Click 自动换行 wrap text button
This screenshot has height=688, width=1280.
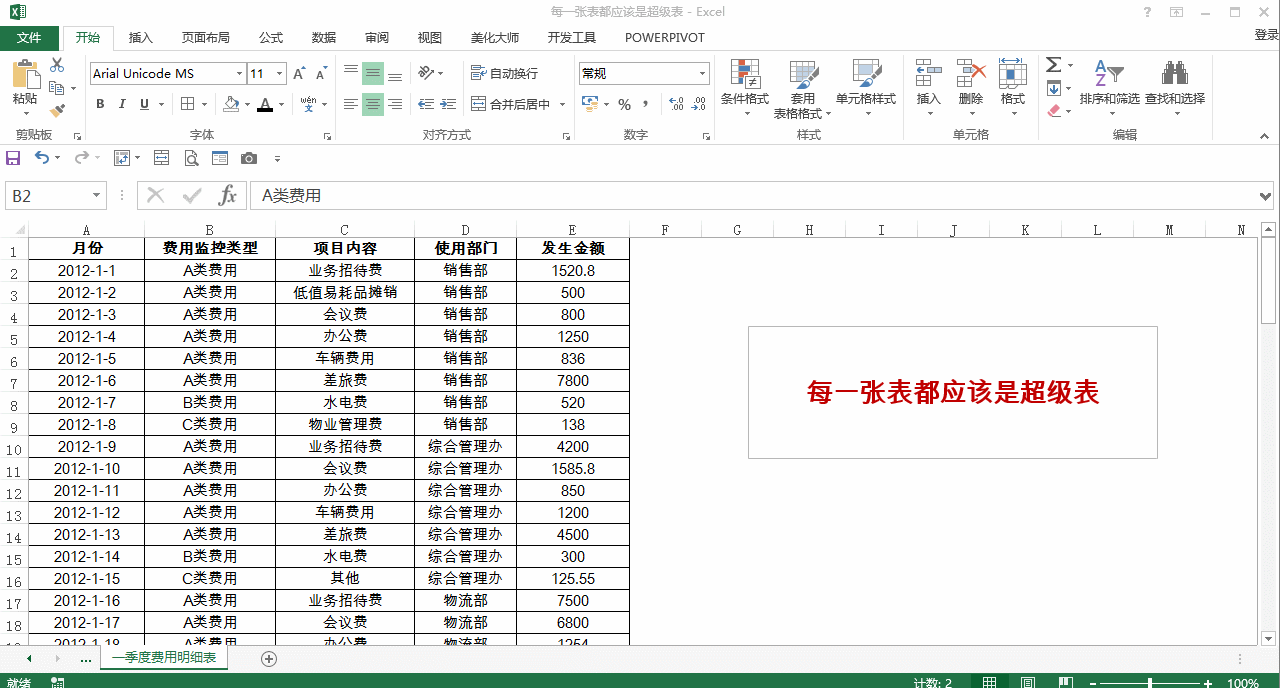[505, 73]
